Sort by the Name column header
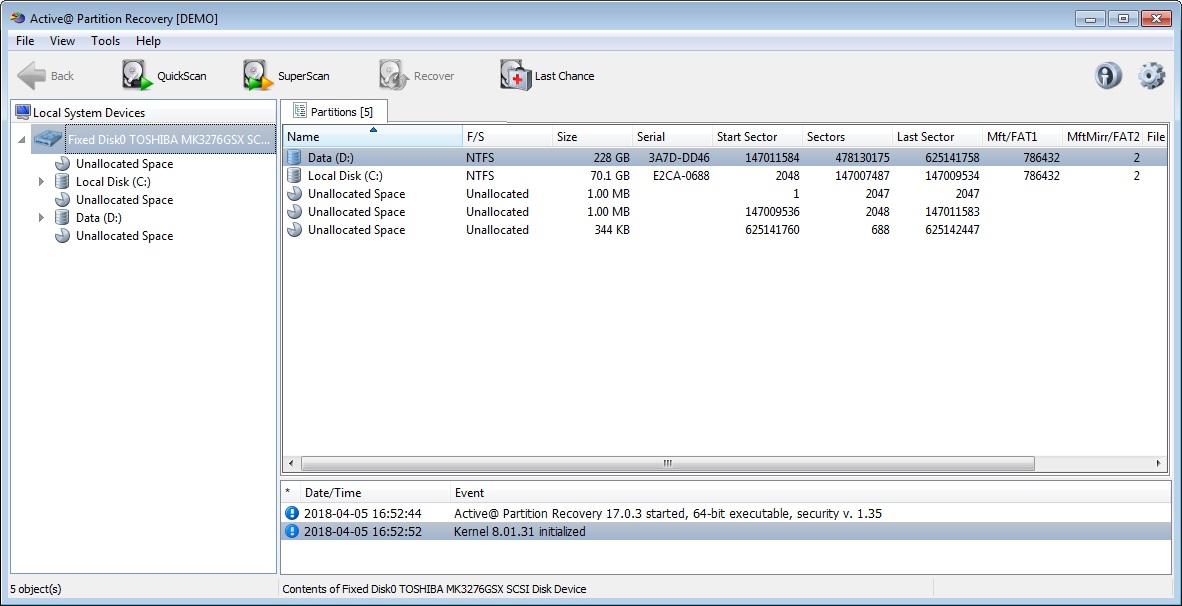The height and width of the screenshot is (606, 1182). click(x=373, y=136)
